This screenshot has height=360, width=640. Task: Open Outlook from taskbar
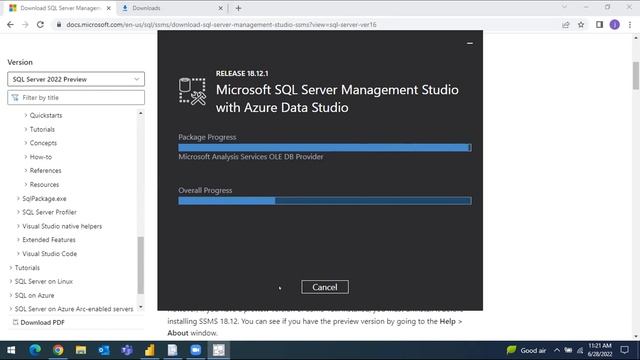tap(104, 350)
